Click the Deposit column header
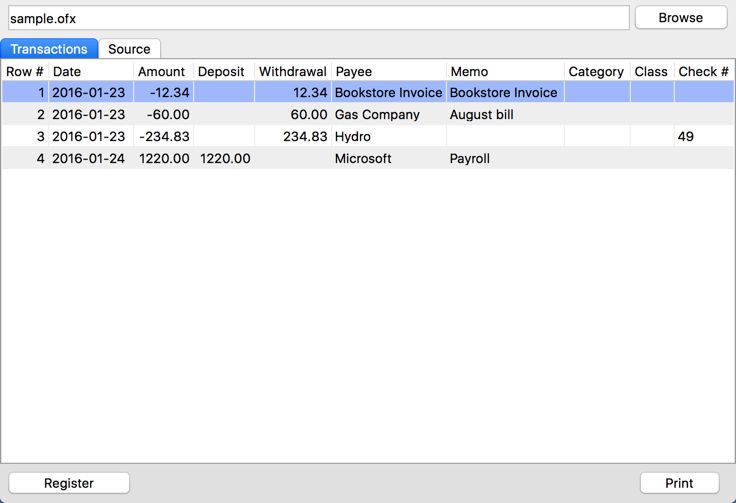This screenshot has width=736, height=503. pos(224,71)
